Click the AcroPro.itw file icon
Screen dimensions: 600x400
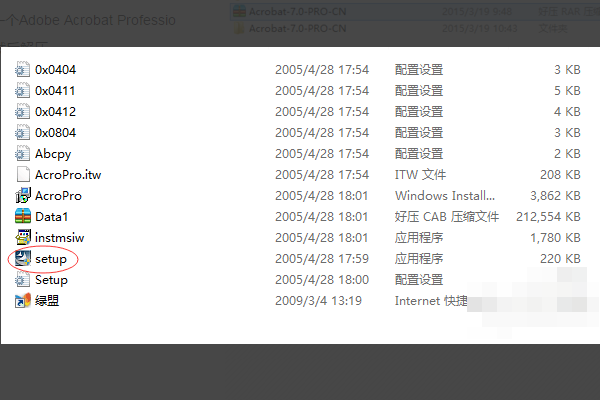click(24, 175)
